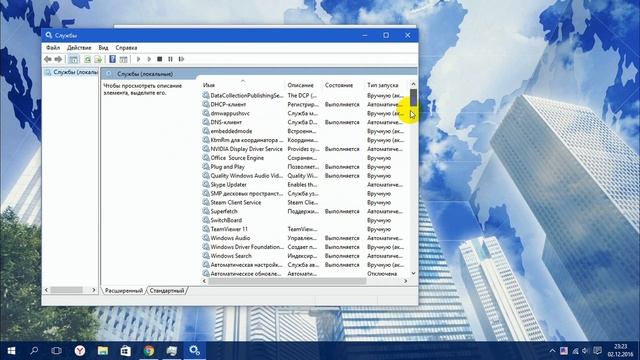This screenshot has height=360, width=640.
Task: Click the services list horizontal scroll-right arrow
Action: point(405,281)
